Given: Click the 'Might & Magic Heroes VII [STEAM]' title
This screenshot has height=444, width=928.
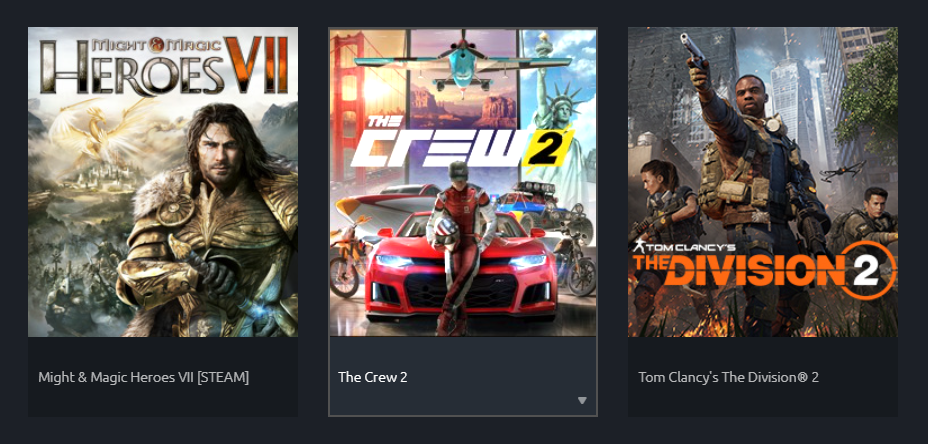Looking at the screenshot, I should coord(144,377).
